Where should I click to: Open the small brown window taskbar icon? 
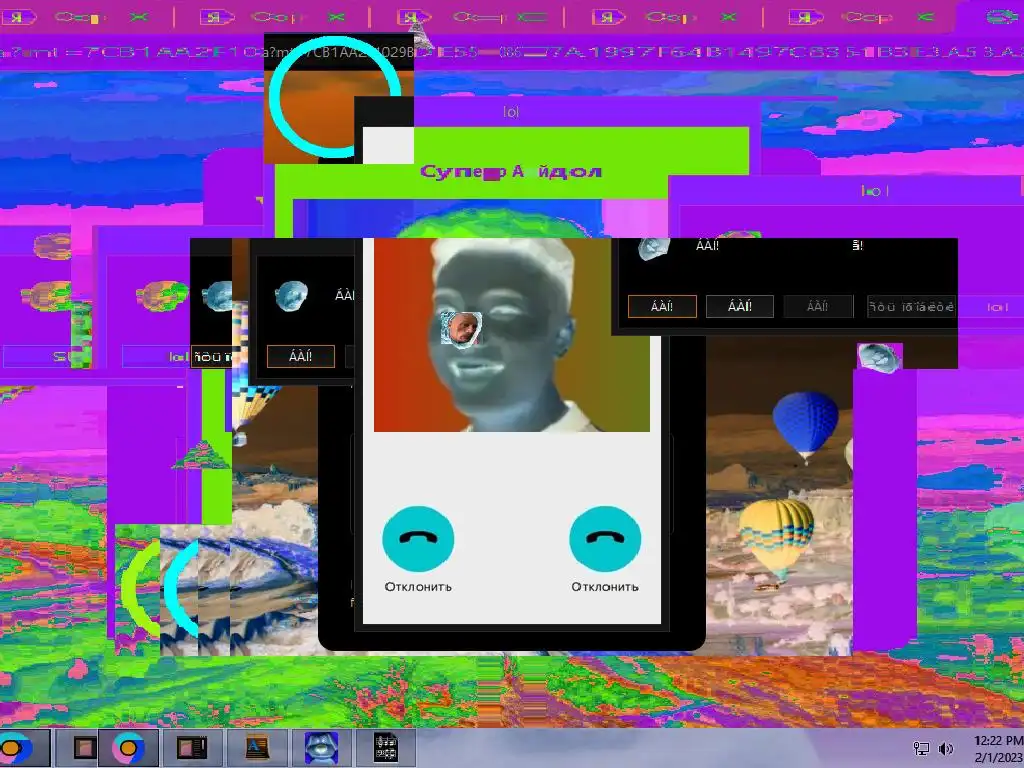(84, 747)
